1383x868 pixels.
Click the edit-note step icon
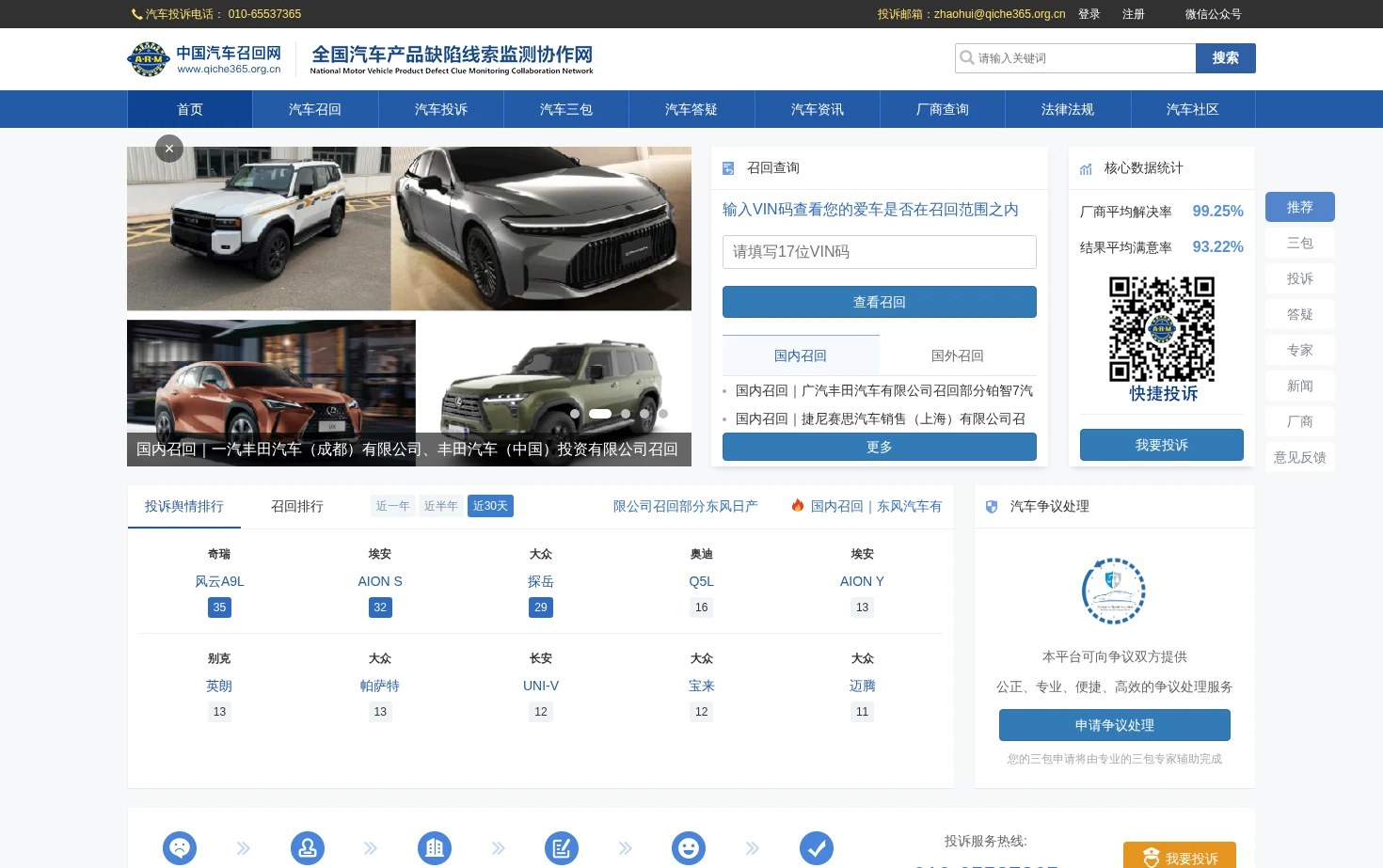pos(562,848)
